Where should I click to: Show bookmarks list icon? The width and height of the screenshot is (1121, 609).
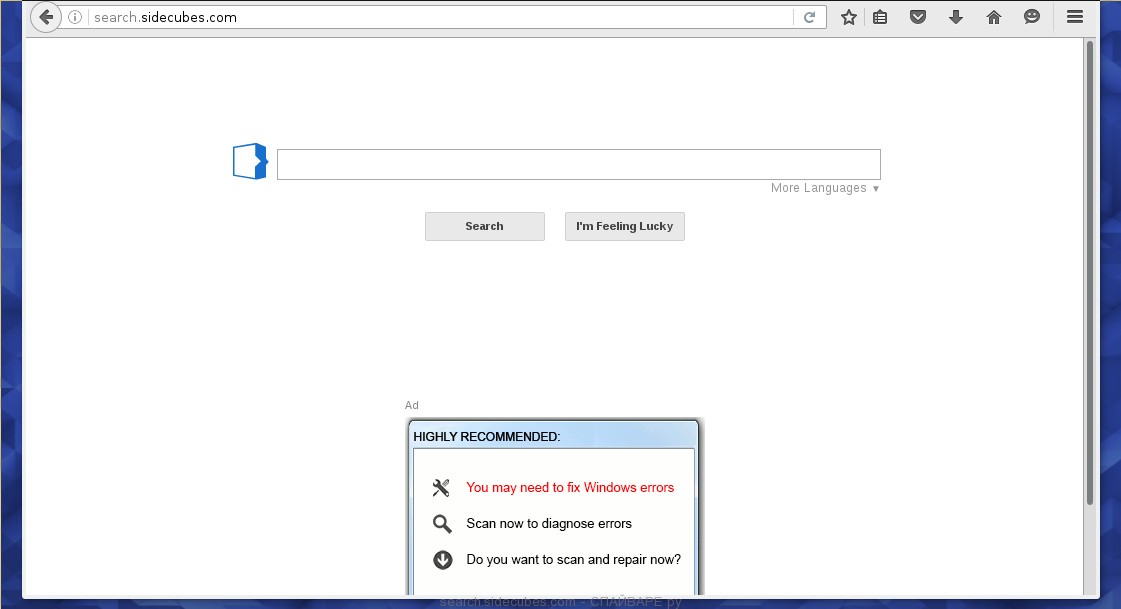click(x=880, y=17)
